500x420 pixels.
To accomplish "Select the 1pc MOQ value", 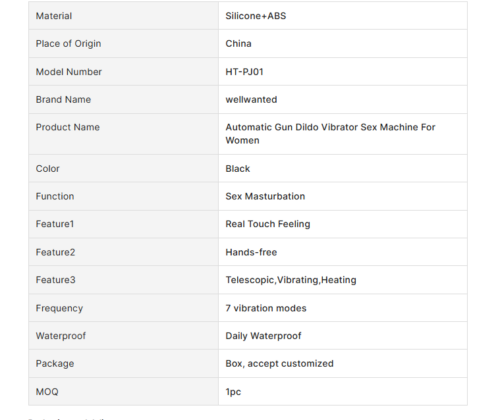I will tap(233, 392).
